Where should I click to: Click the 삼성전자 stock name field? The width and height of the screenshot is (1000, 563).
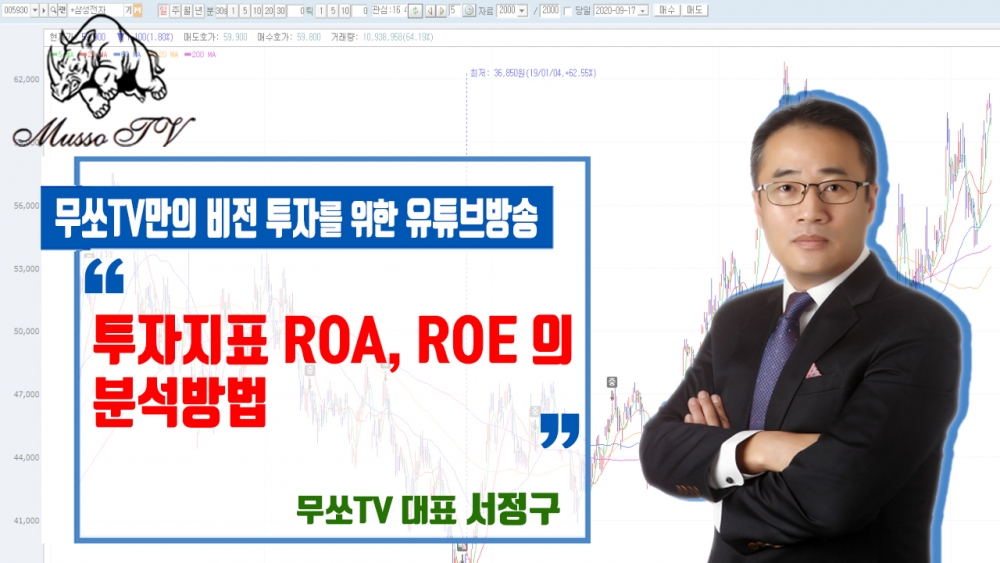(x=95, y=10)
